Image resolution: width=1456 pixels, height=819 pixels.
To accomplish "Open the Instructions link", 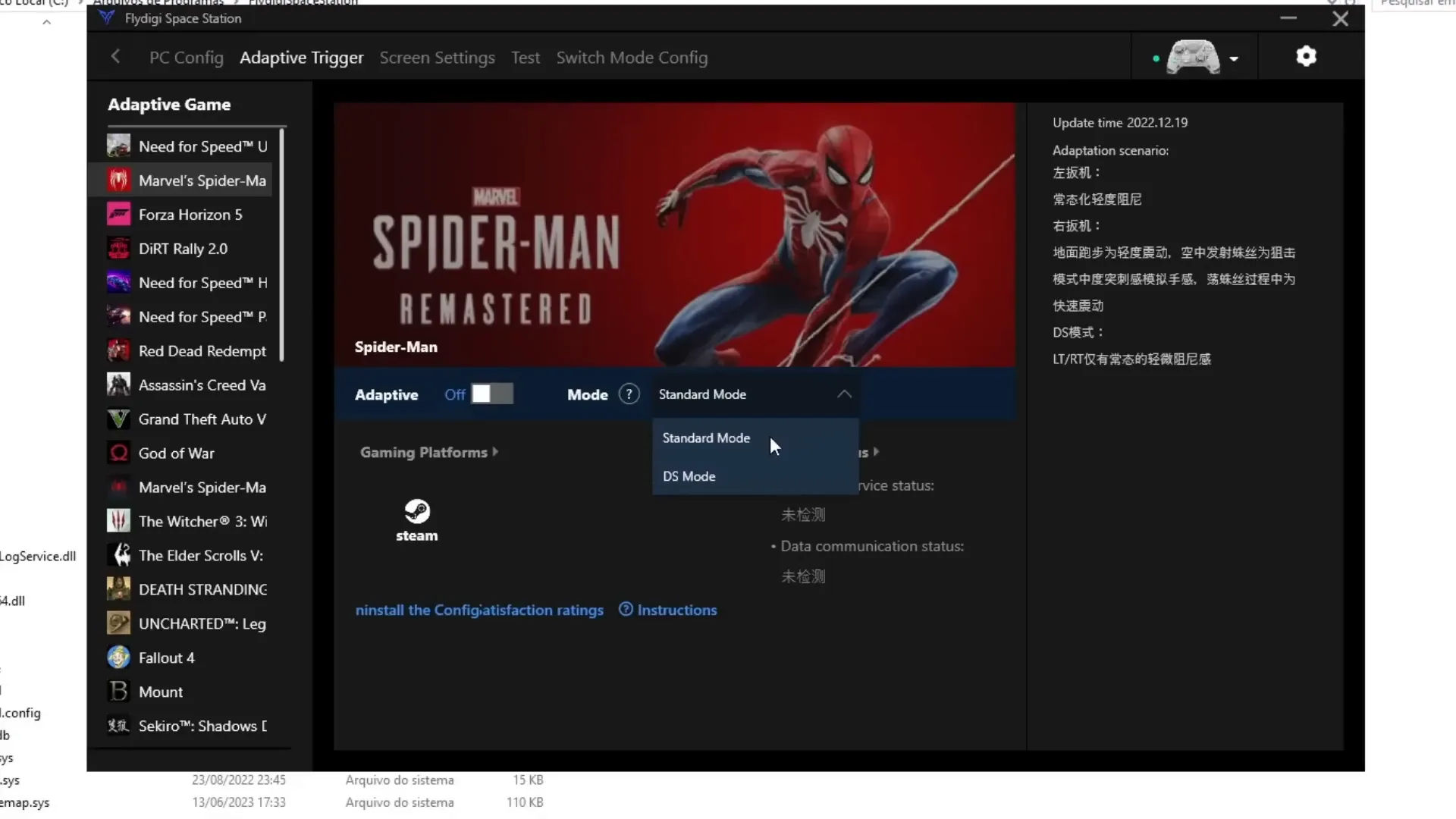I will click(x=668, y=610).
